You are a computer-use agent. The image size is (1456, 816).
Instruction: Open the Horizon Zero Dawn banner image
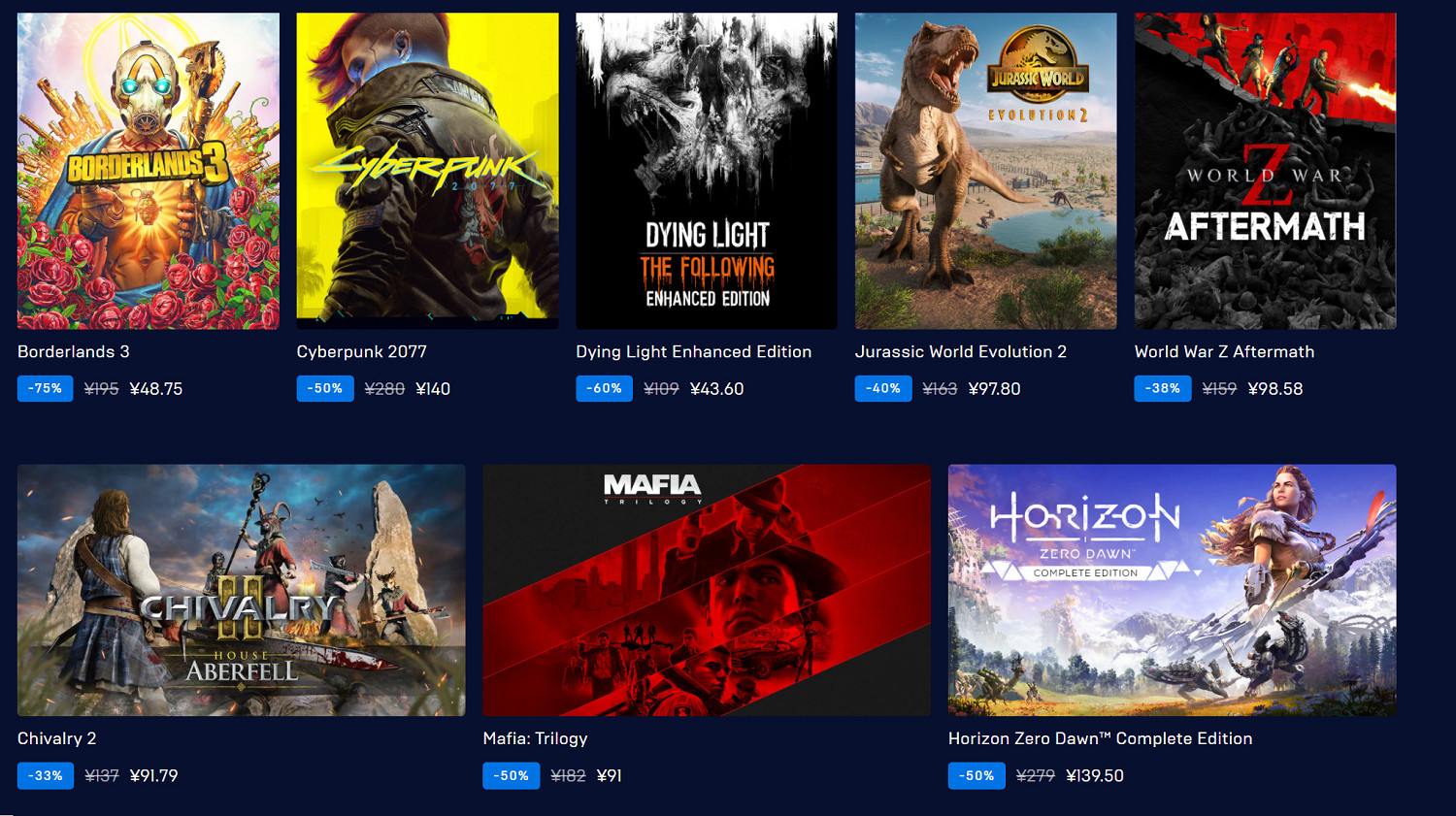(x=1172, y=590)
